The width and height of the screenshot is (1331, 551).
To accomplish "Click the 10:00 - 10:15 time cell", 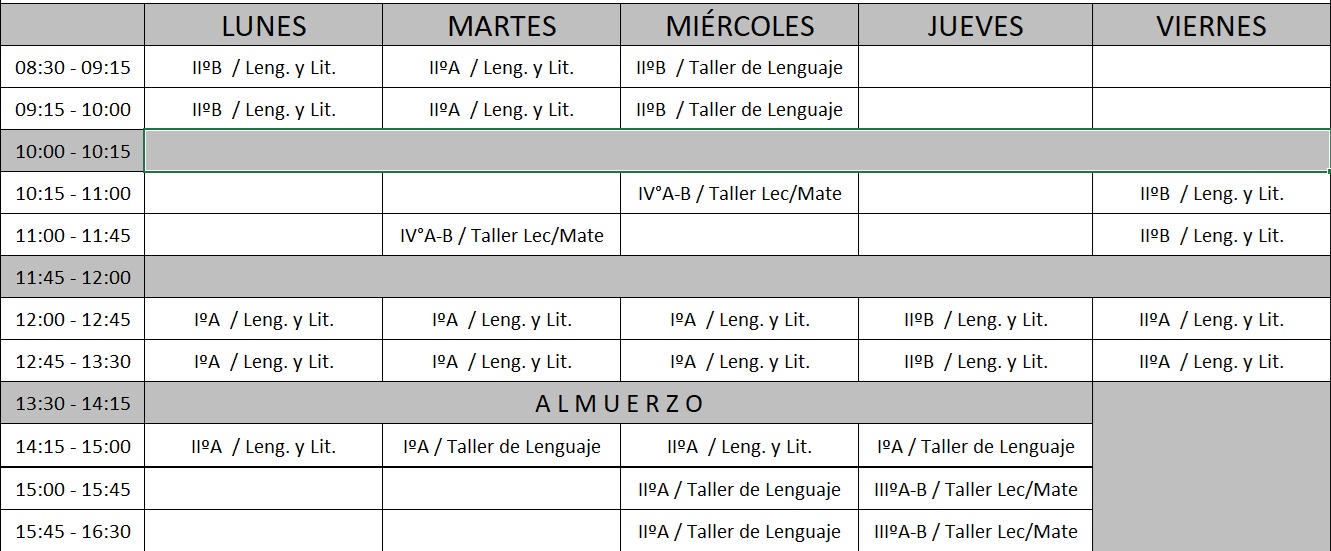I will [73, 152].
